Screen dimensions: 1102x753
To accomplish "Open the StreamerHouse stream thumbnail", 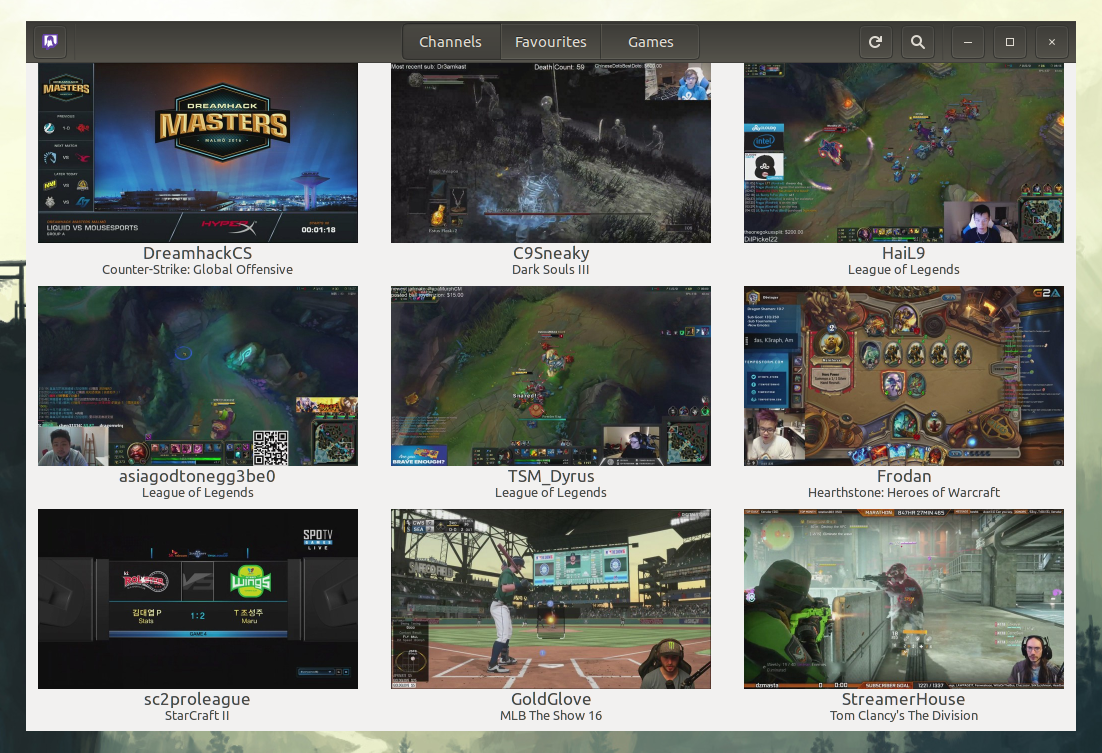I will [904, 599].
